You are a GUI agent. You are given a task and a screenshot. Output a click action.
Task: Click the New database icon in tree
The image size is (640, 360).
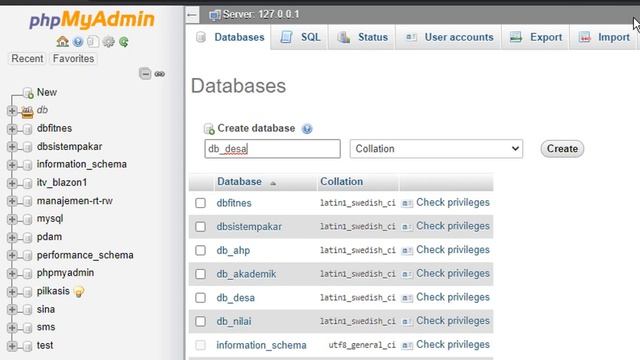pyautogui.click(x=28, y=93)
